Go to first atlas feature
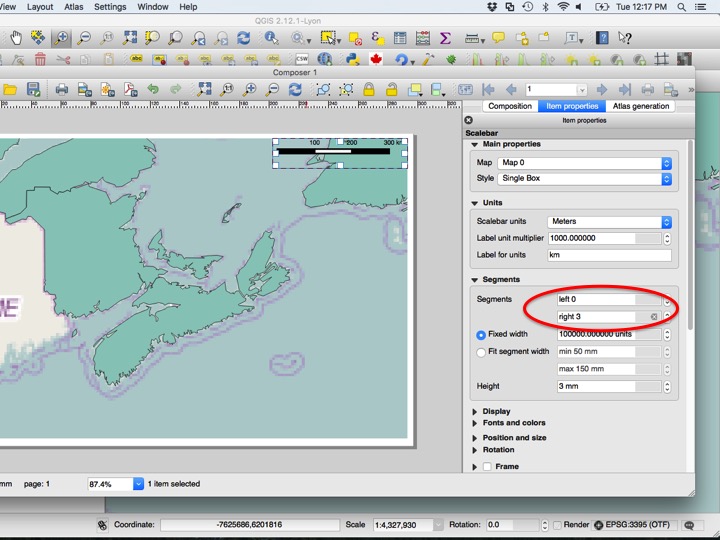 click(488, 89)
